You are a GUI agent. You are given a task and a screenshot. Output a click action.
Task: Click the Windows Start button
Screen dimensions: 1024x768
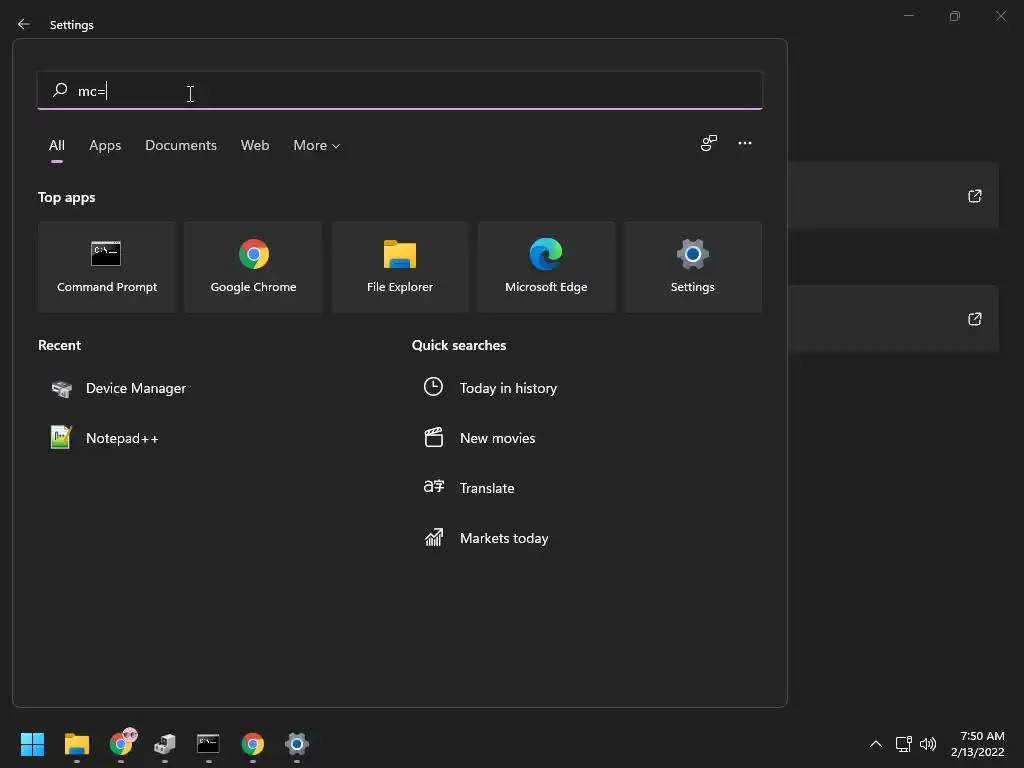(32, 744)
